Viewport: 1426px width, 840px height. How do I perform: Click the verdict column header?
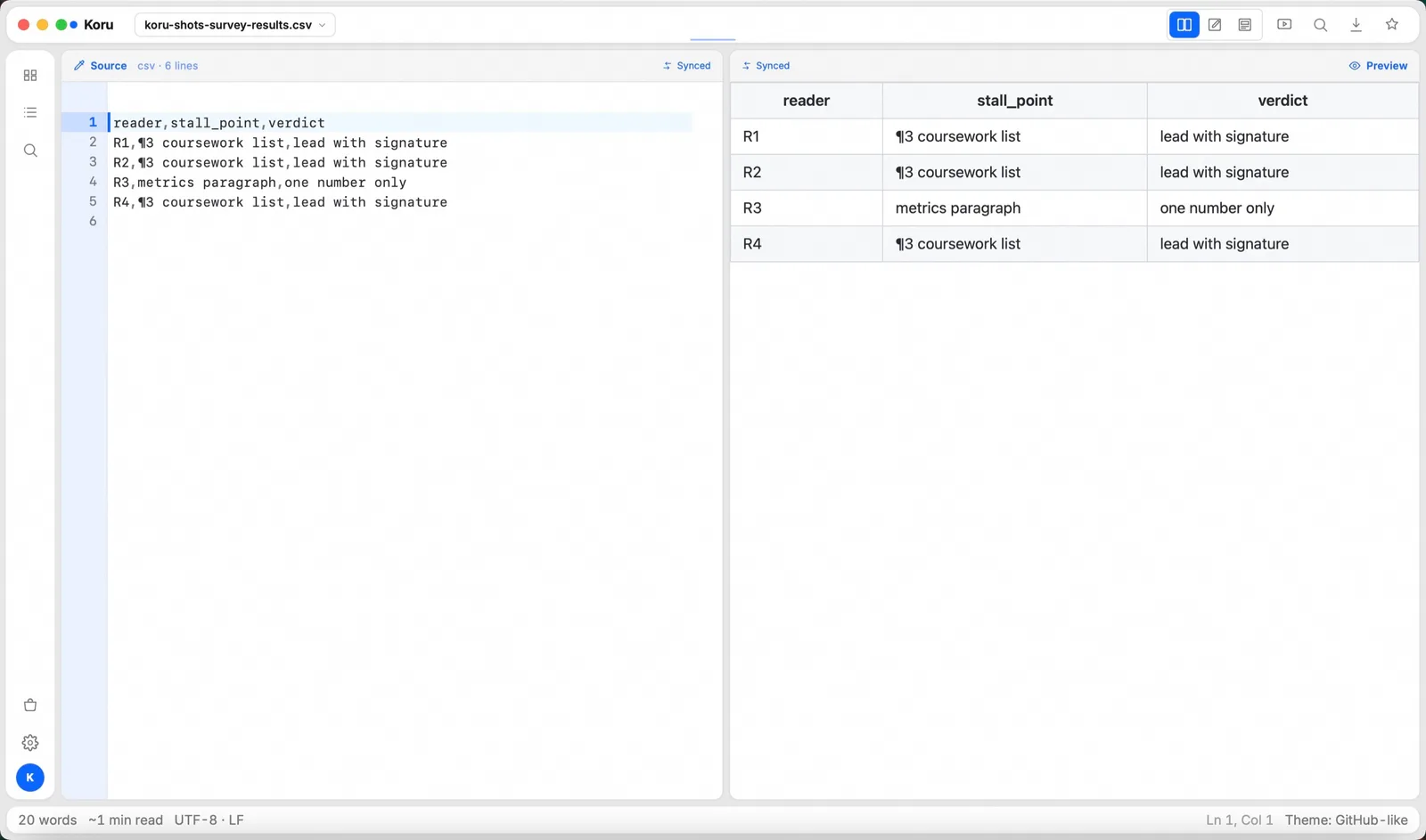pyautogui.click(x=1283, y=101)
